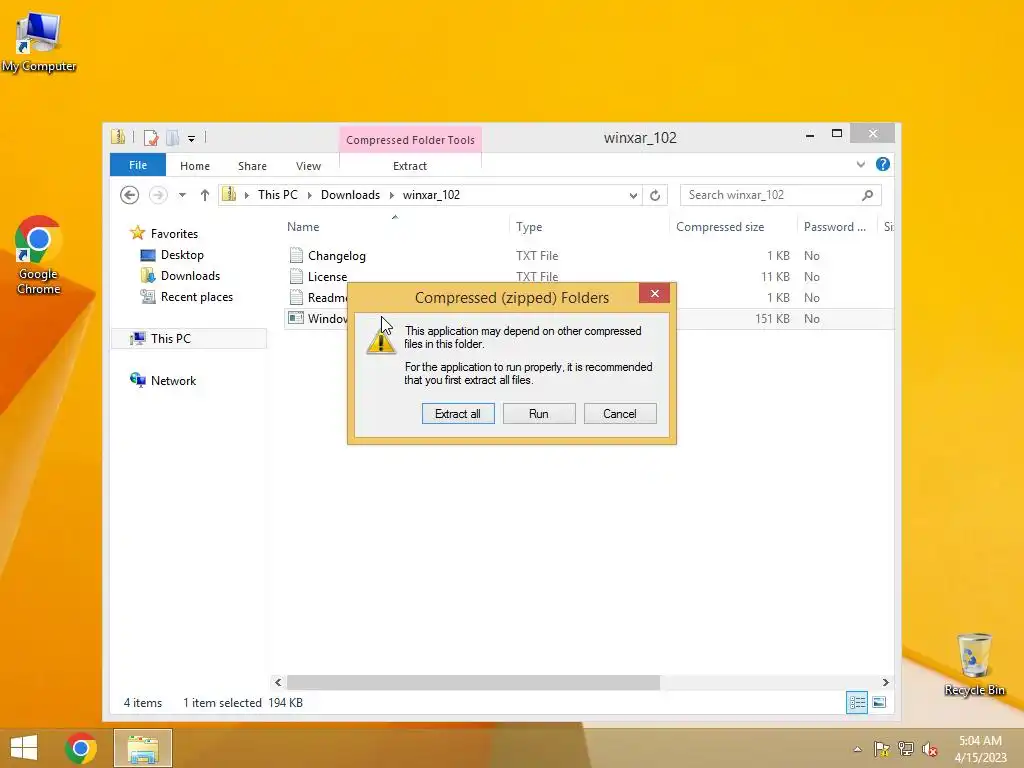The height and width of the screenshot is (768, 1024).
Task: Open the Windows Start button
Action: [24, 748]
